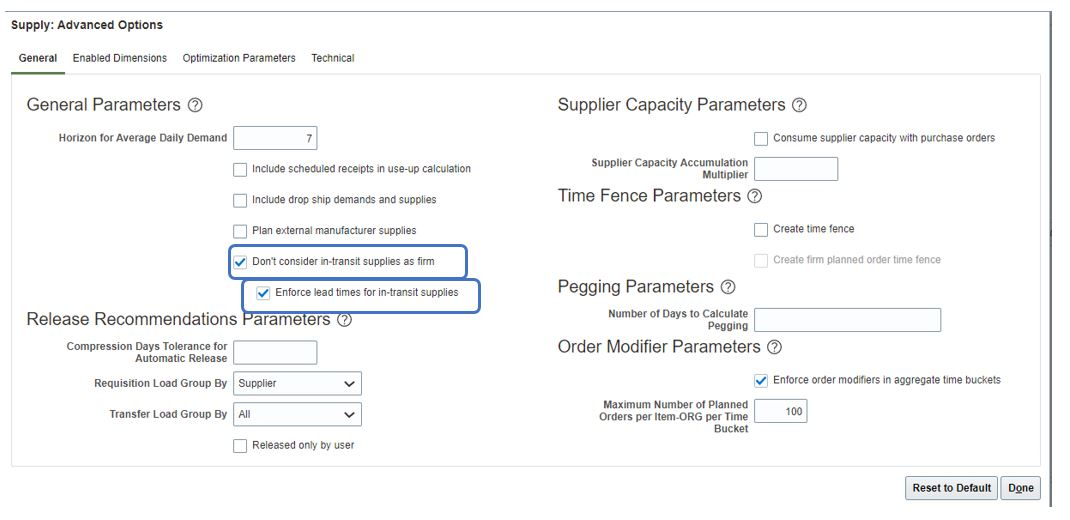1070x520 pixels.
Task: Click the Reset to Default button
Action: pos(950,488)
